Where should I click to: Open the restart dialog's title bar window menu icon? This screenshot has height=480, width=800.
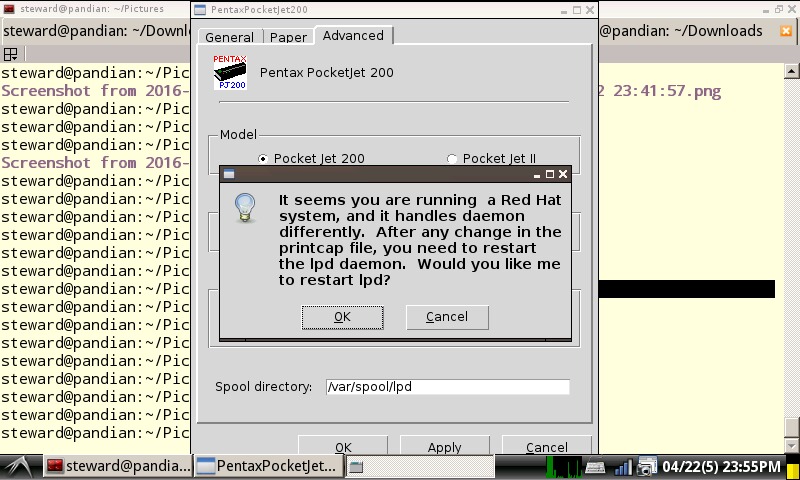(x=229, y=174)
